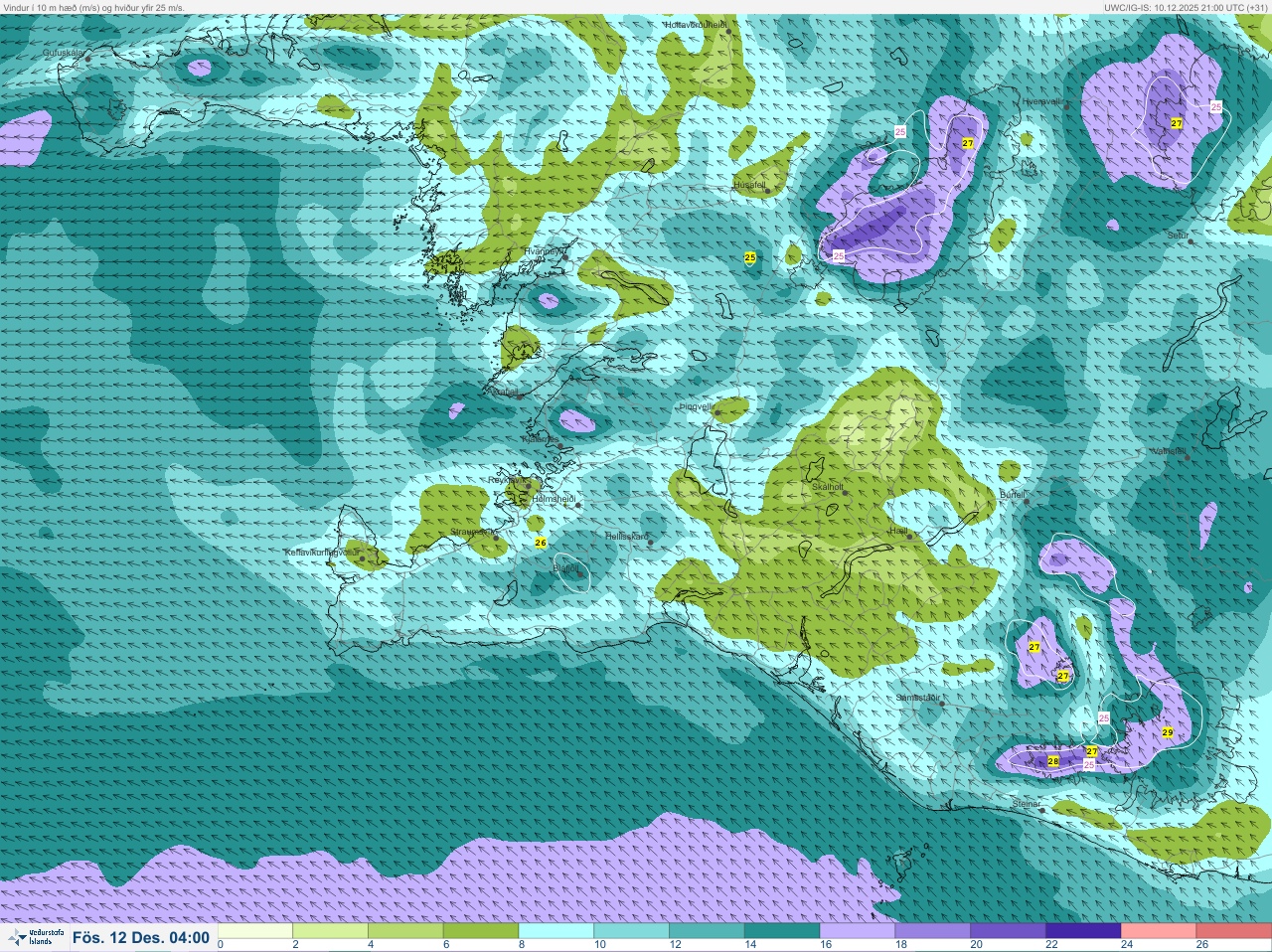
Task: Click the Húsafell station label
Action: point(749,185)
